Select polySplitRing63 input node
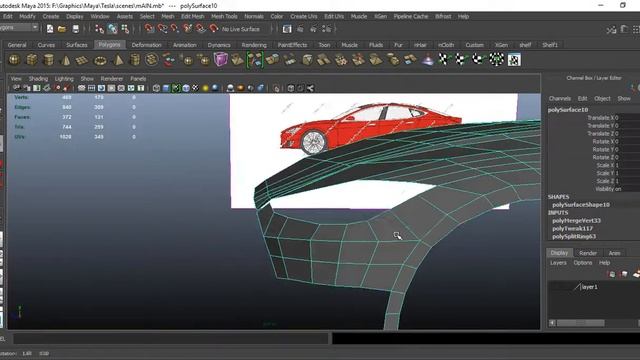The image size is (640, 360). (574, 236)
